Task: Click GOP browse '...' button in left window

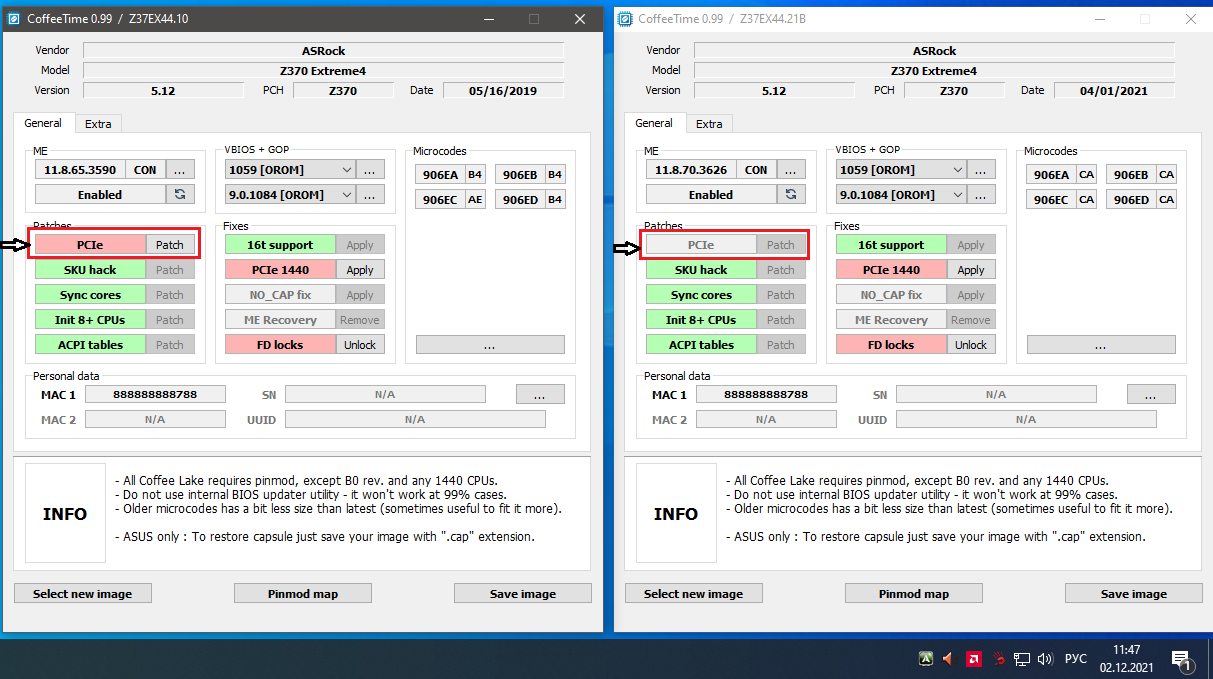Action: 370,195
